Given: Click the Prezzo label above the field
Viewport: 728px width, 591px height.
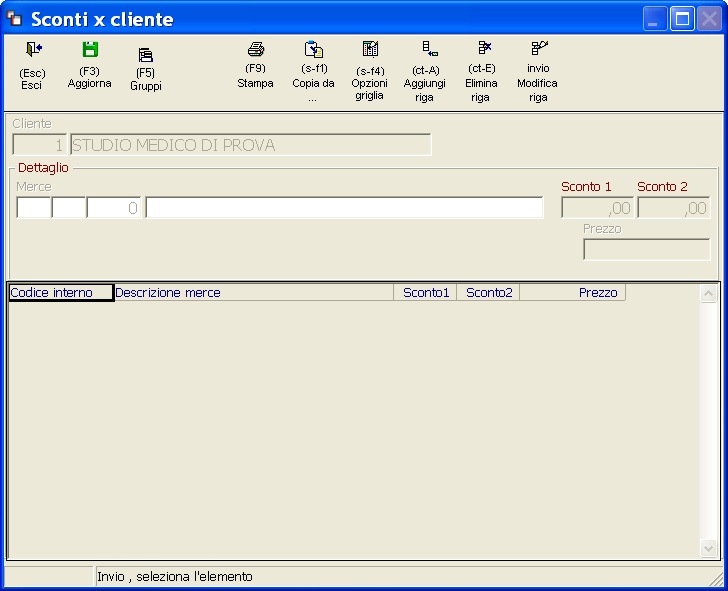Looking at the screenshot, I should 602,229.
